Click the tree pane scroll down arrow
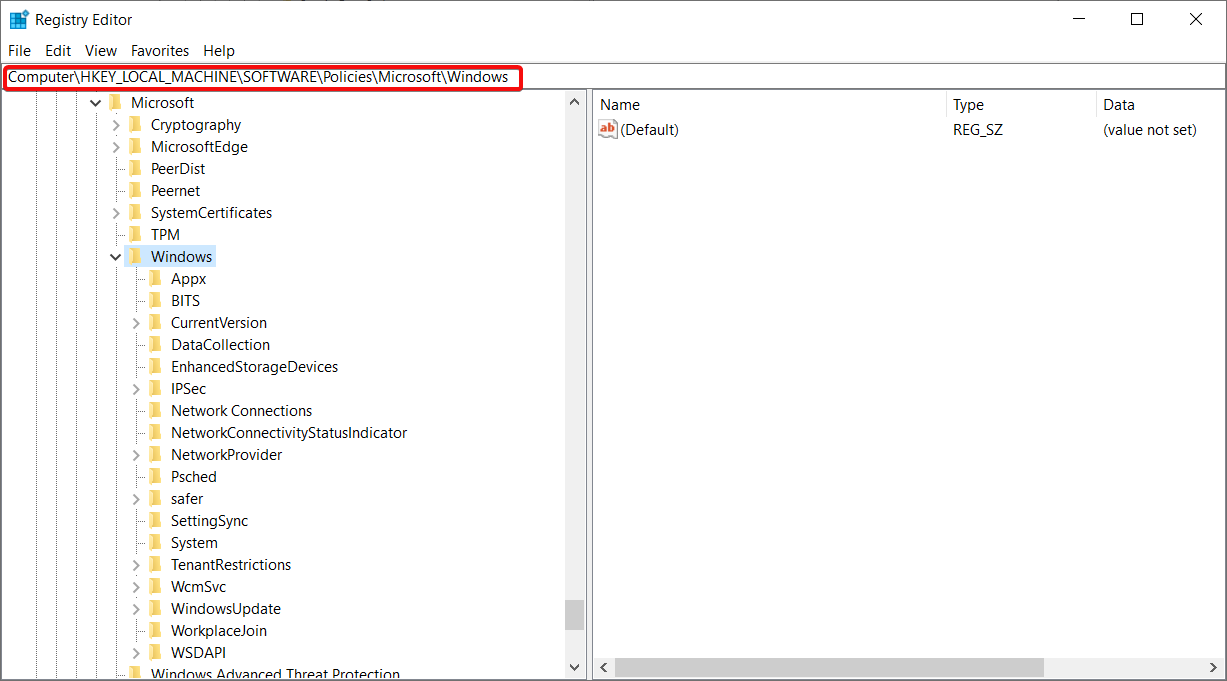 (x=574, y=667)
